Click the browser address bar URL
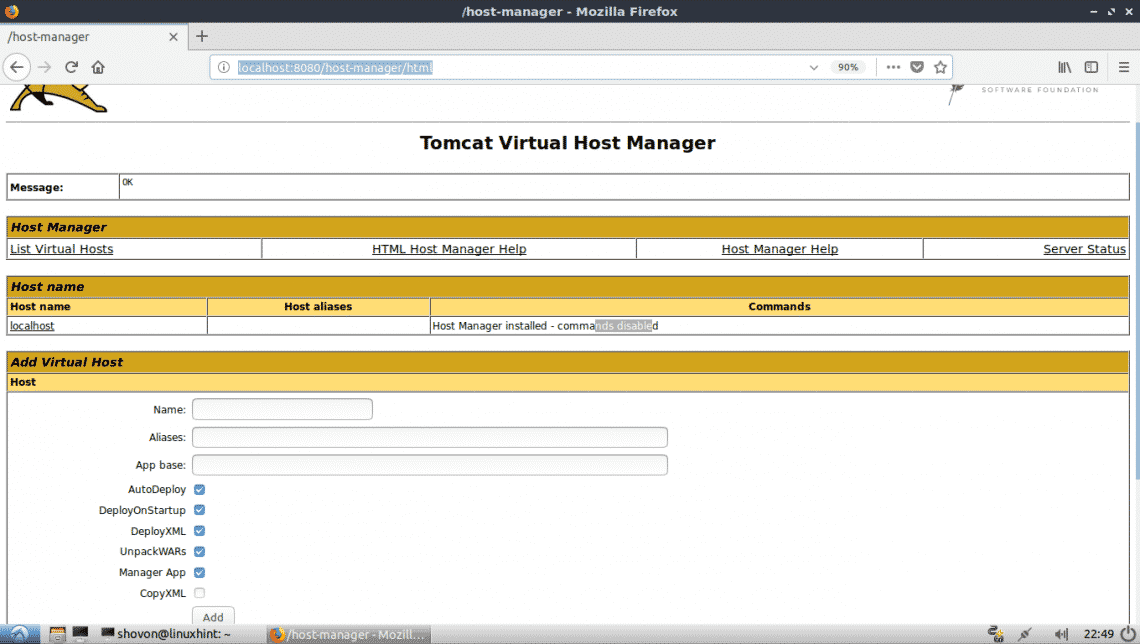The image size is (1140, 644). tap(335, 68)
